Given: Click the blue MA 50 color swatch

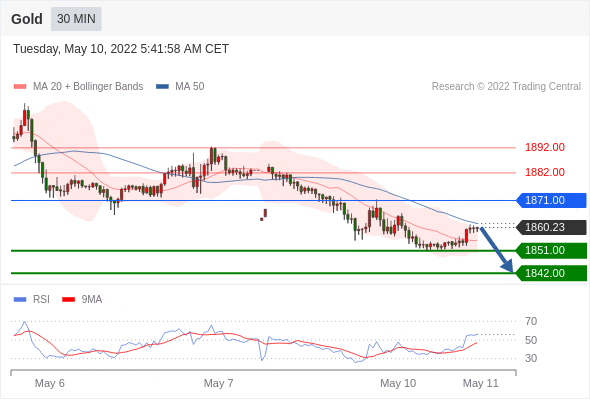Looking at the screenshot, I should coord(163,87).
